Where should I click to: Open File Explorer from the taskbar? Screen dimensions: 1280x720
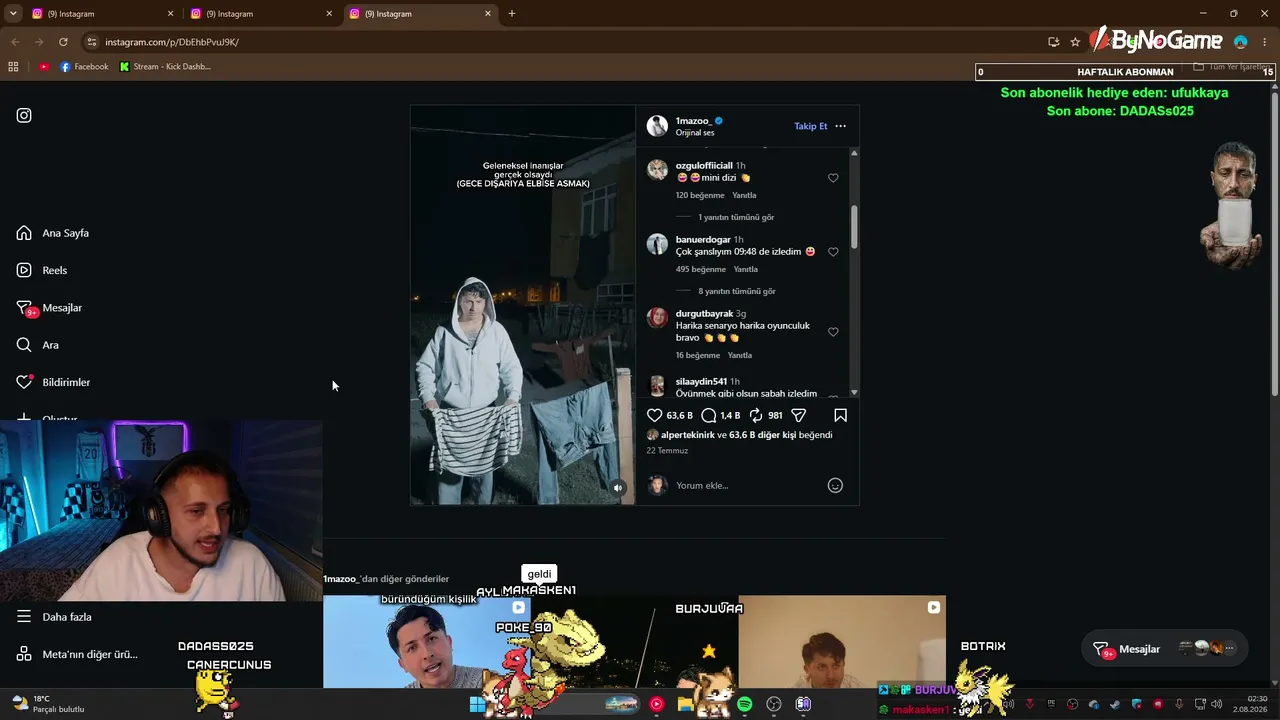[x=685, y=705]
